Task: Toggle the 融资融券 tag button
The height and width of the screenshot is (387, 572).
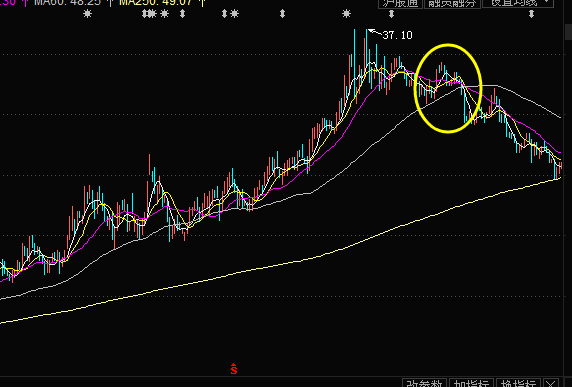Action: [452, 3]
